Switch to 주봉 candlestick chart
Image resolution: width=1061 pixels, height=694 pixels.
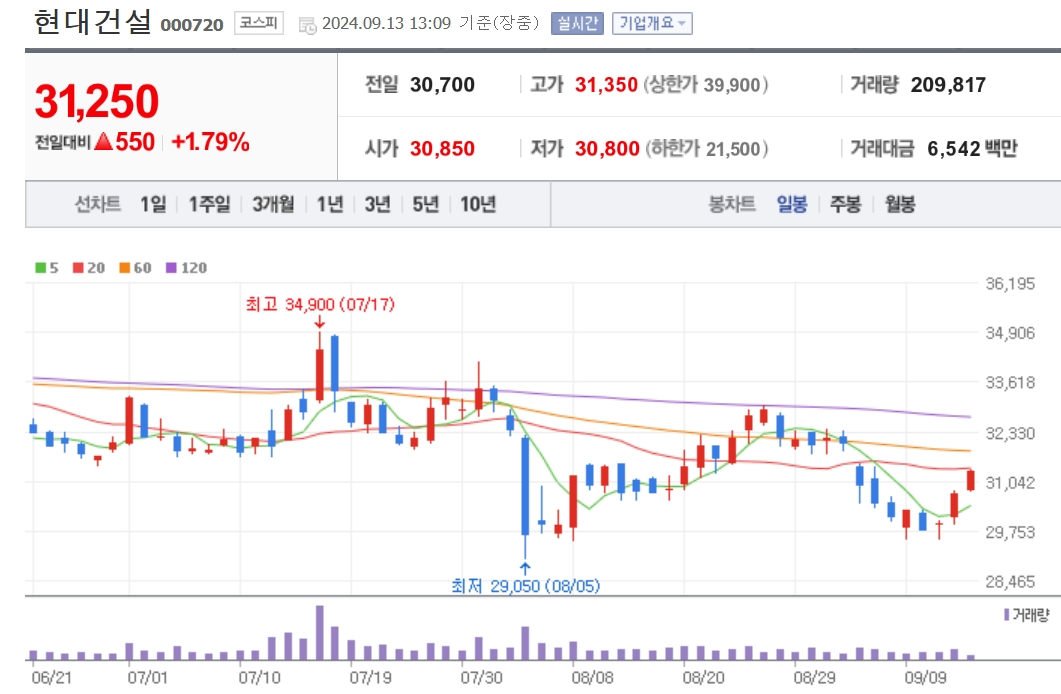tap(846, 204)
